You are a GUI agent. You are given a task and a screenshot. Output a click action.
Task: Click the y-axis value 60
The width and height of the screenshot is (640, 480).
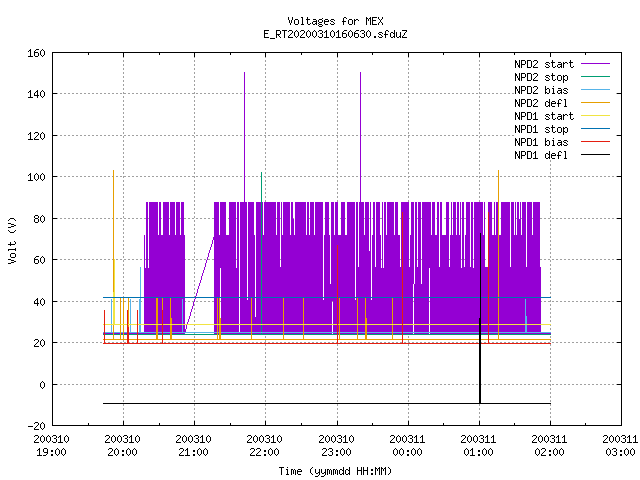[x=39, y=260]
